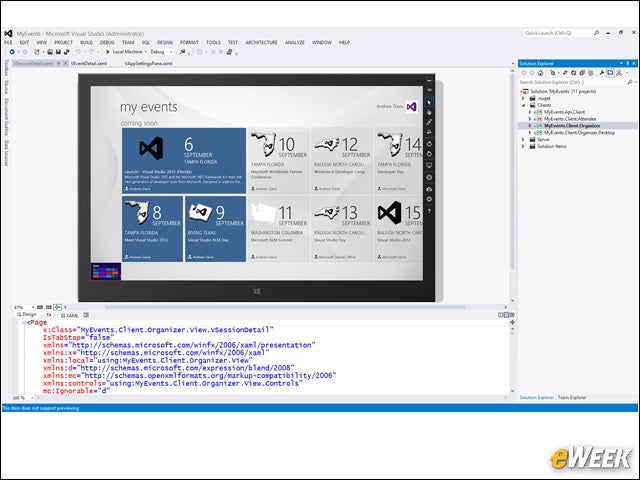The width and height of the screenshot is (640, 480).
Task: Click Solution Explorer pending changes filter icon
Action: pos(553,73)
